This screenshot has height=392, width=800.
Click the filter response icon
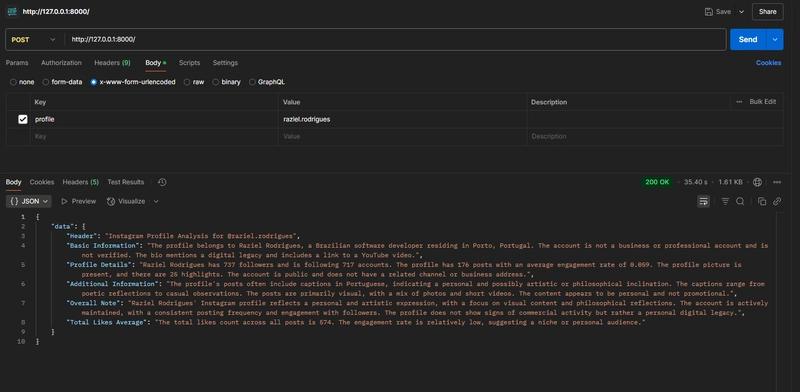pyautogui.click(x=725, y=202)
